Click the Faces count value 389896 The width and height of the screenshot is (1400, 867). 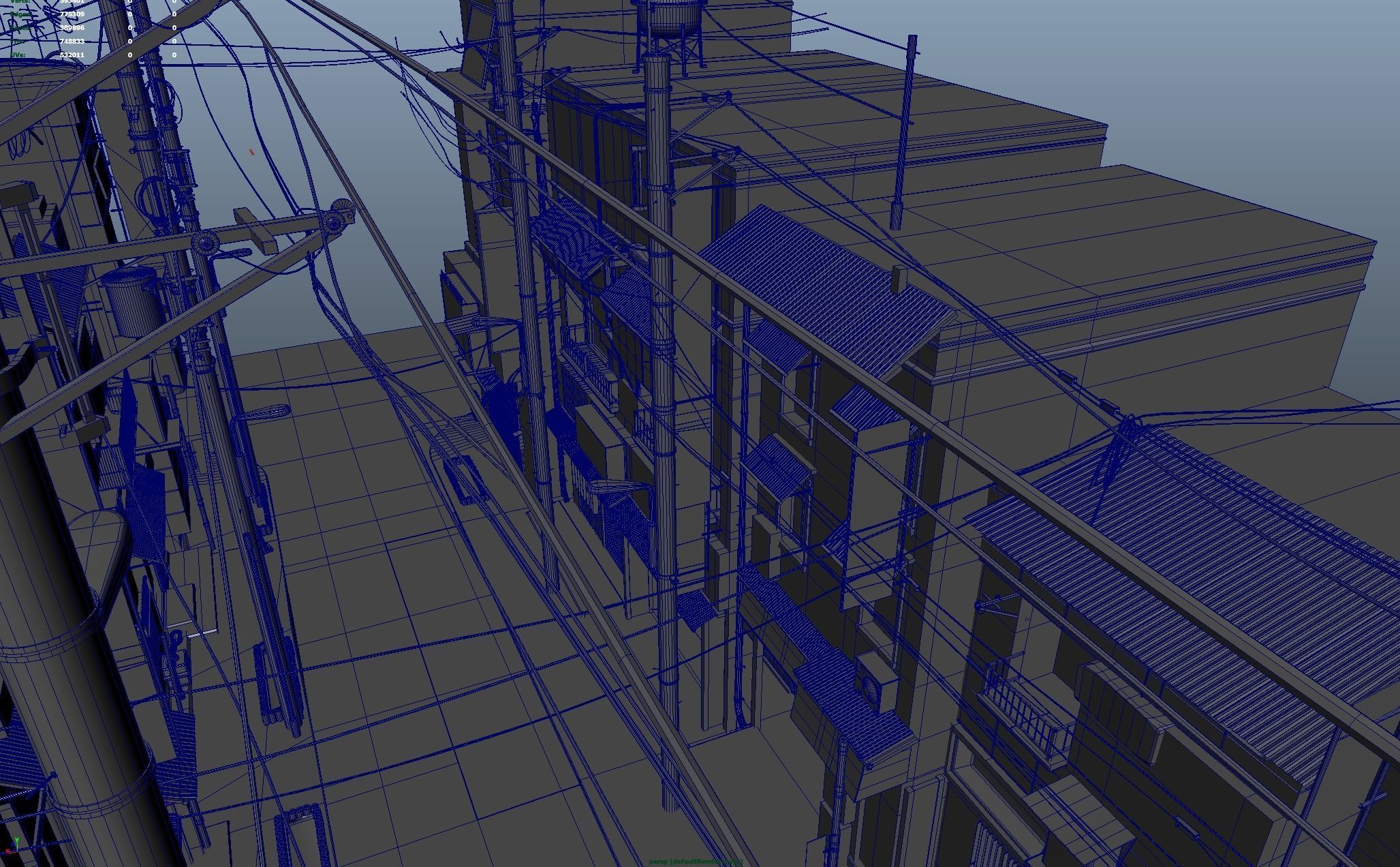(x=72, y=28)
